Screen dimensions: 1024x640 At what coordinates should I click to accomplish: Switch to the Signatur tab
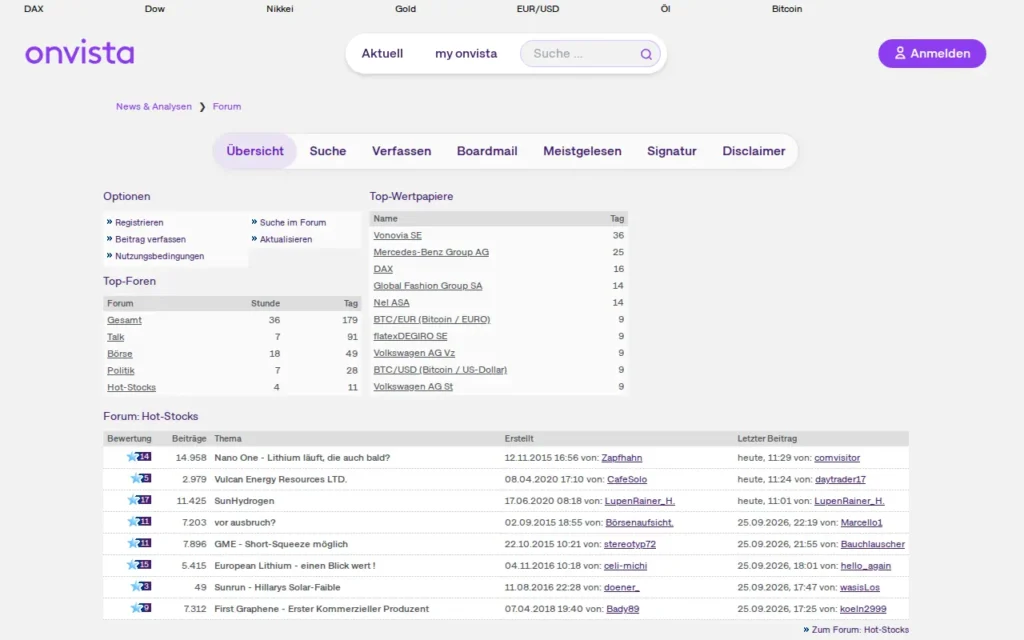(671, 151)
